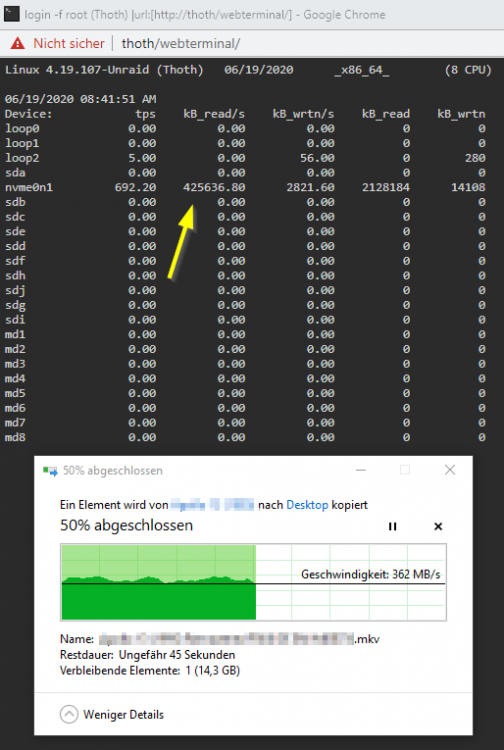Click the md5 device name
Screen dimensions: 504x750
click(15, 393)
